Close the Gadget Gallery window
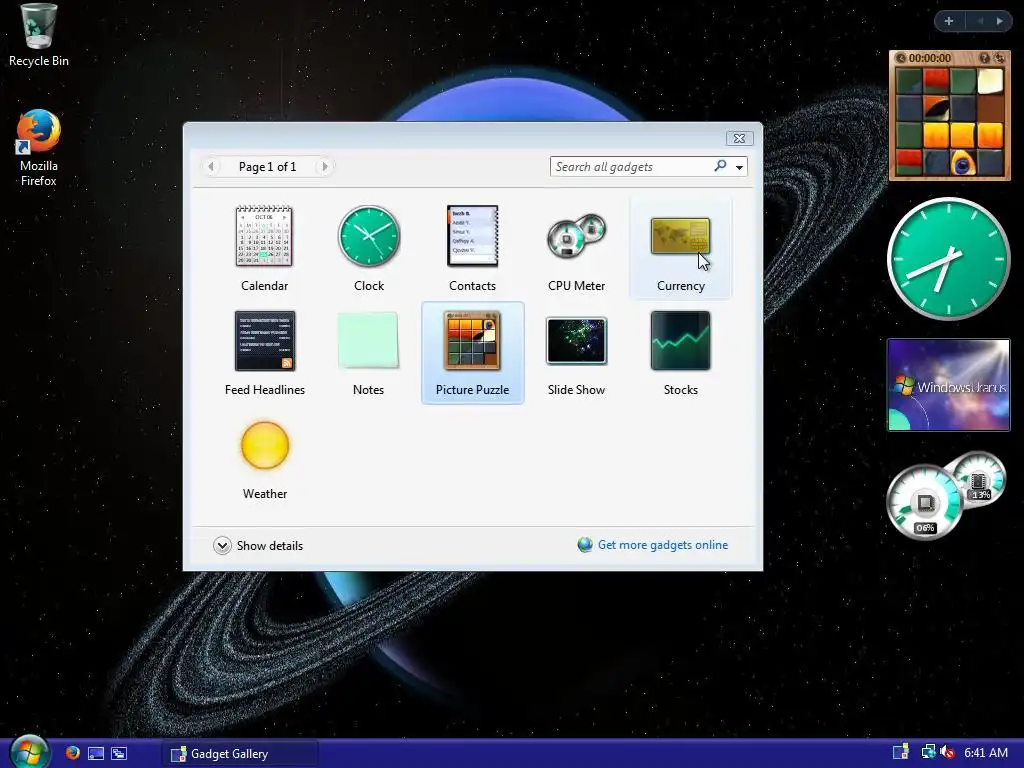The width and height of the screenshot is (1024, 768). (x=739, y=138)
